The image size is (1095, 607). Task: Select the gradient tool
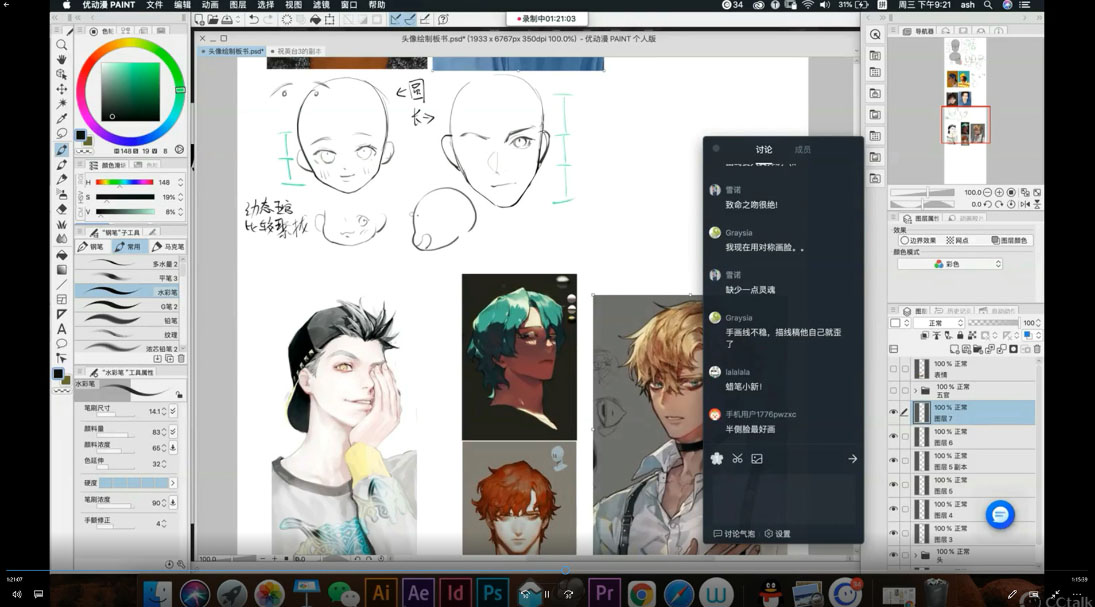[x=61, y=270]
